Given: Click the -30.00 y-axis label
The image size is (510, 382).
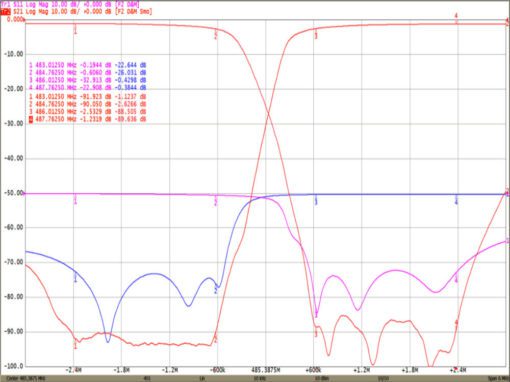Looking at the screenshot, I should [x=14, y=124].
